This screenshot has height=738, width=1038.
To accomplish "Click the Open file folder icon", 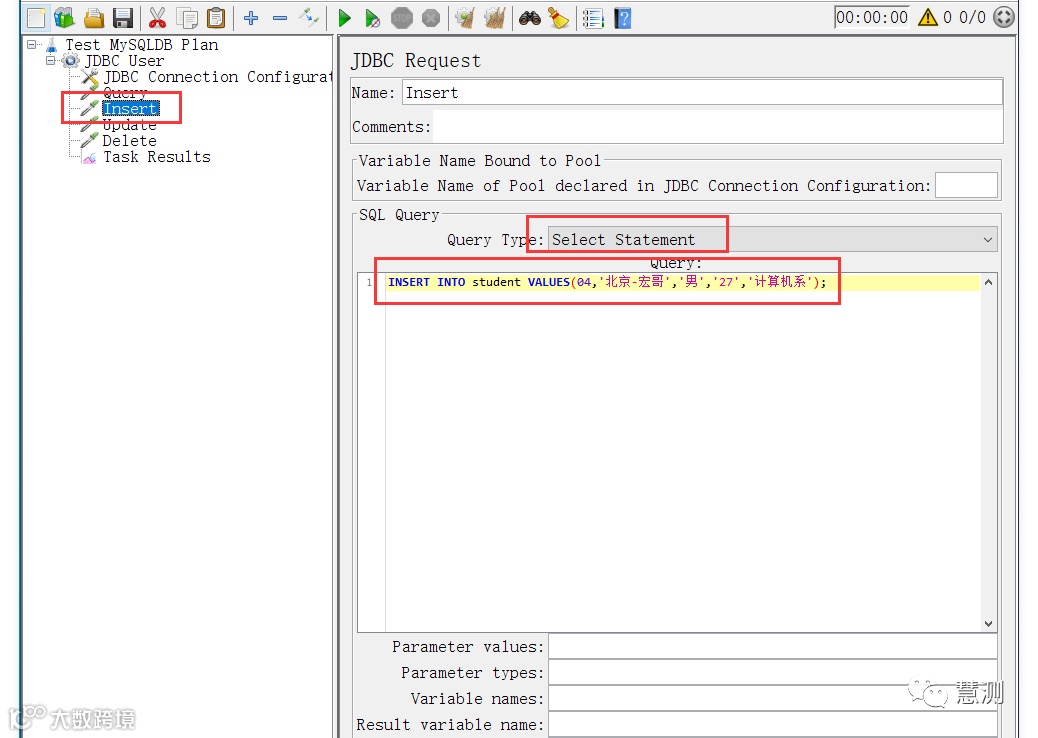I will point(94,18).
